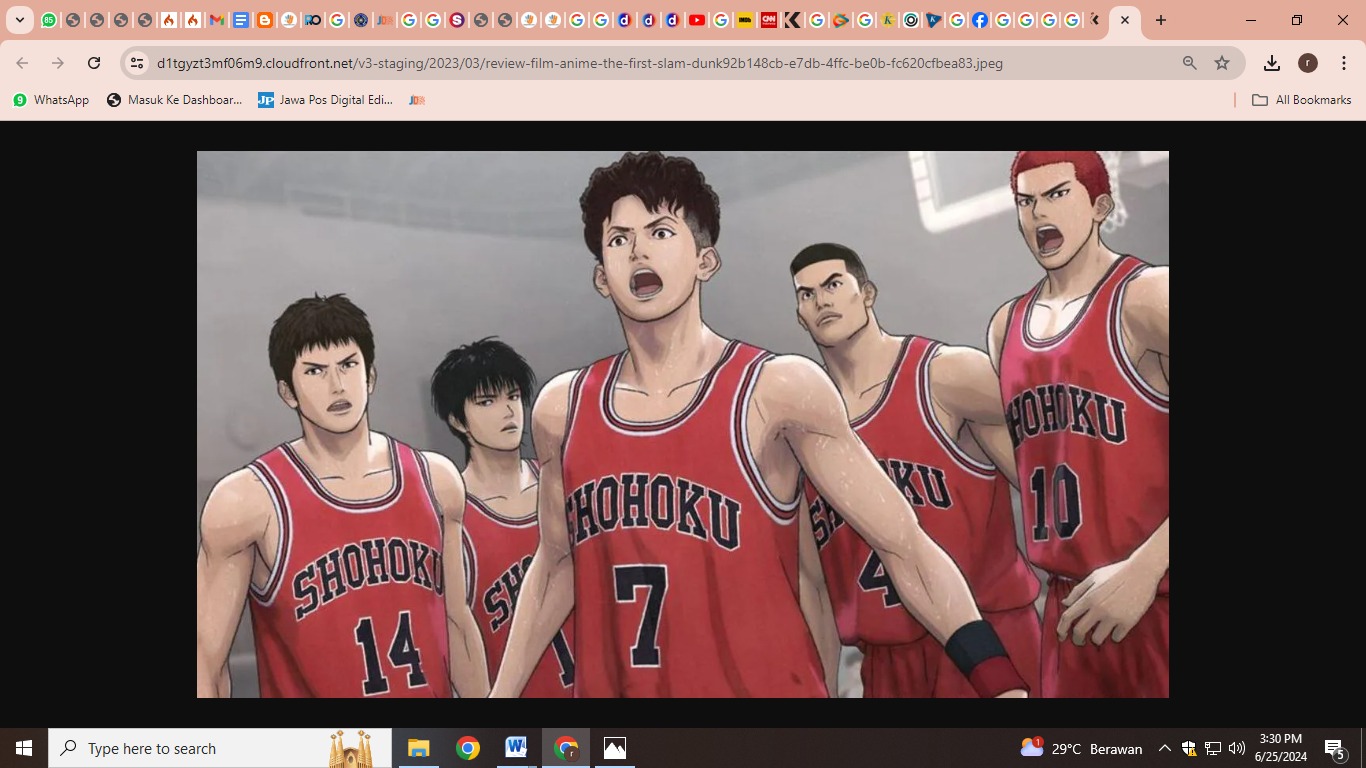The height and width of the screenshot is (768, 1366).
Task: Switch to the IMDb tab
Action: 744,20
